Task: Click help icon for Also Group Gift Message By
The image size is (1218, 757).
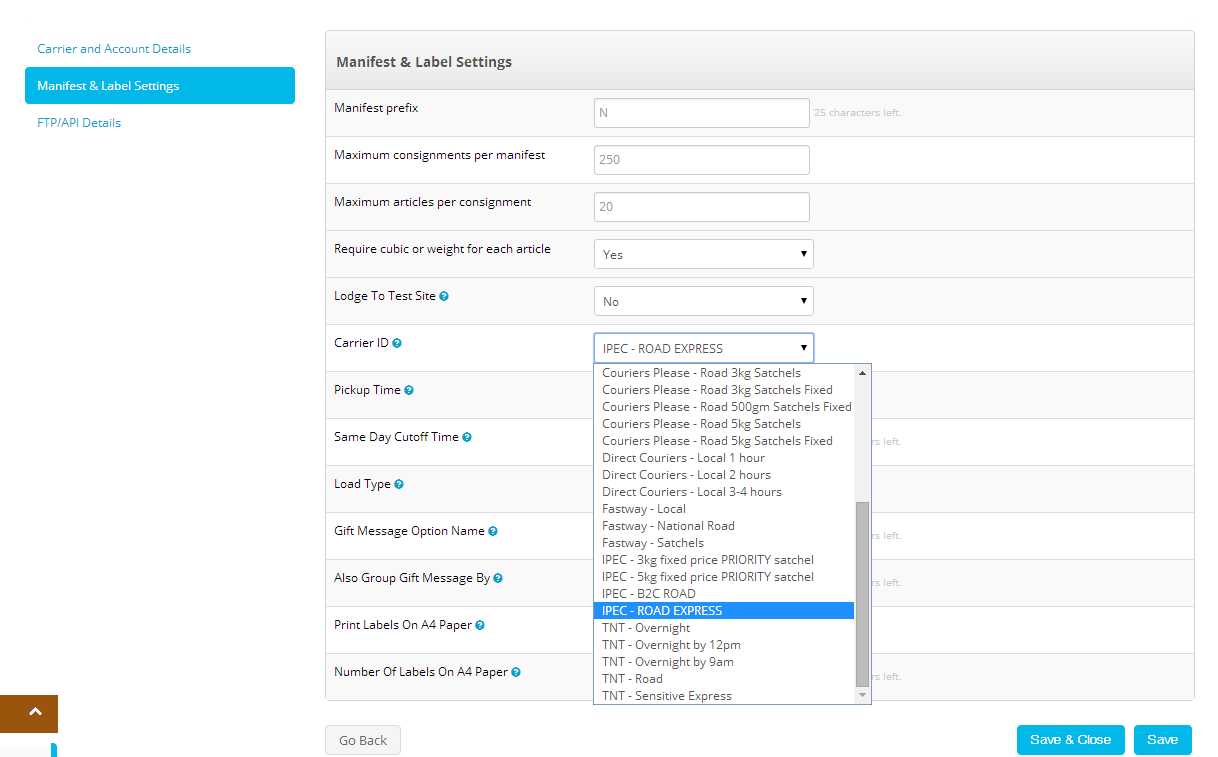Action: [x=498, y=579]
